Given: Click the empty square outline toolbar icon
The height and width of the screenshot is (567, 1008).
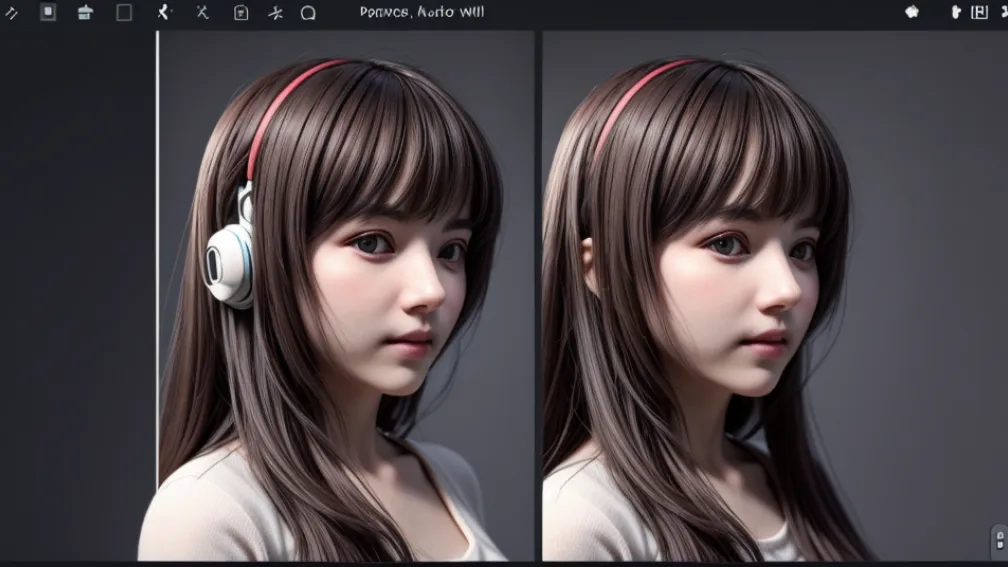Looking at the screenshot, I should click(124, 13).
